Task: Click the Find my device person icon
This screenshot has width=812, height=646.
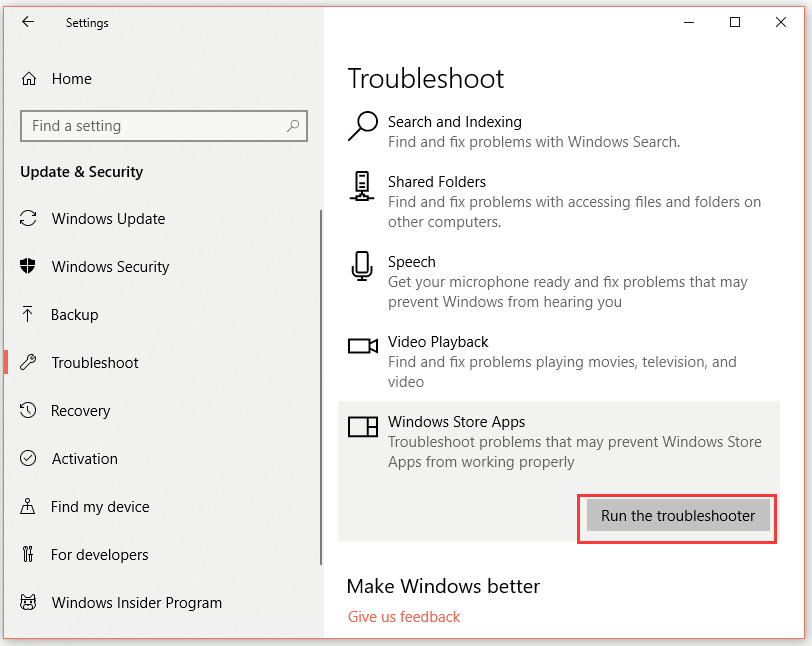Action: (28, 506)
